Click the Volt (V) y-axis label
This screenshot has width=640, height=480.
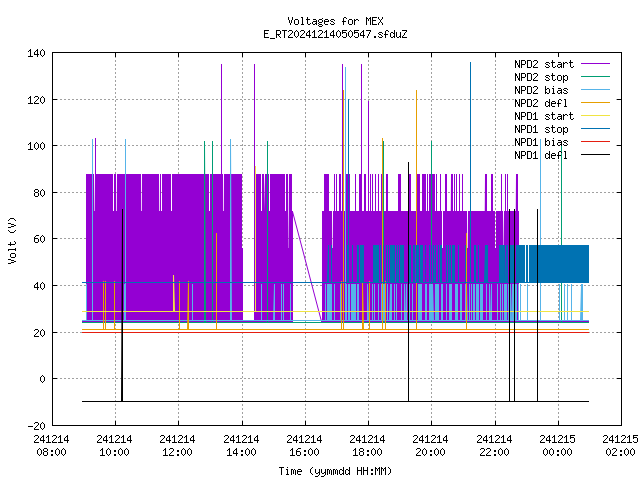(13, 240)
